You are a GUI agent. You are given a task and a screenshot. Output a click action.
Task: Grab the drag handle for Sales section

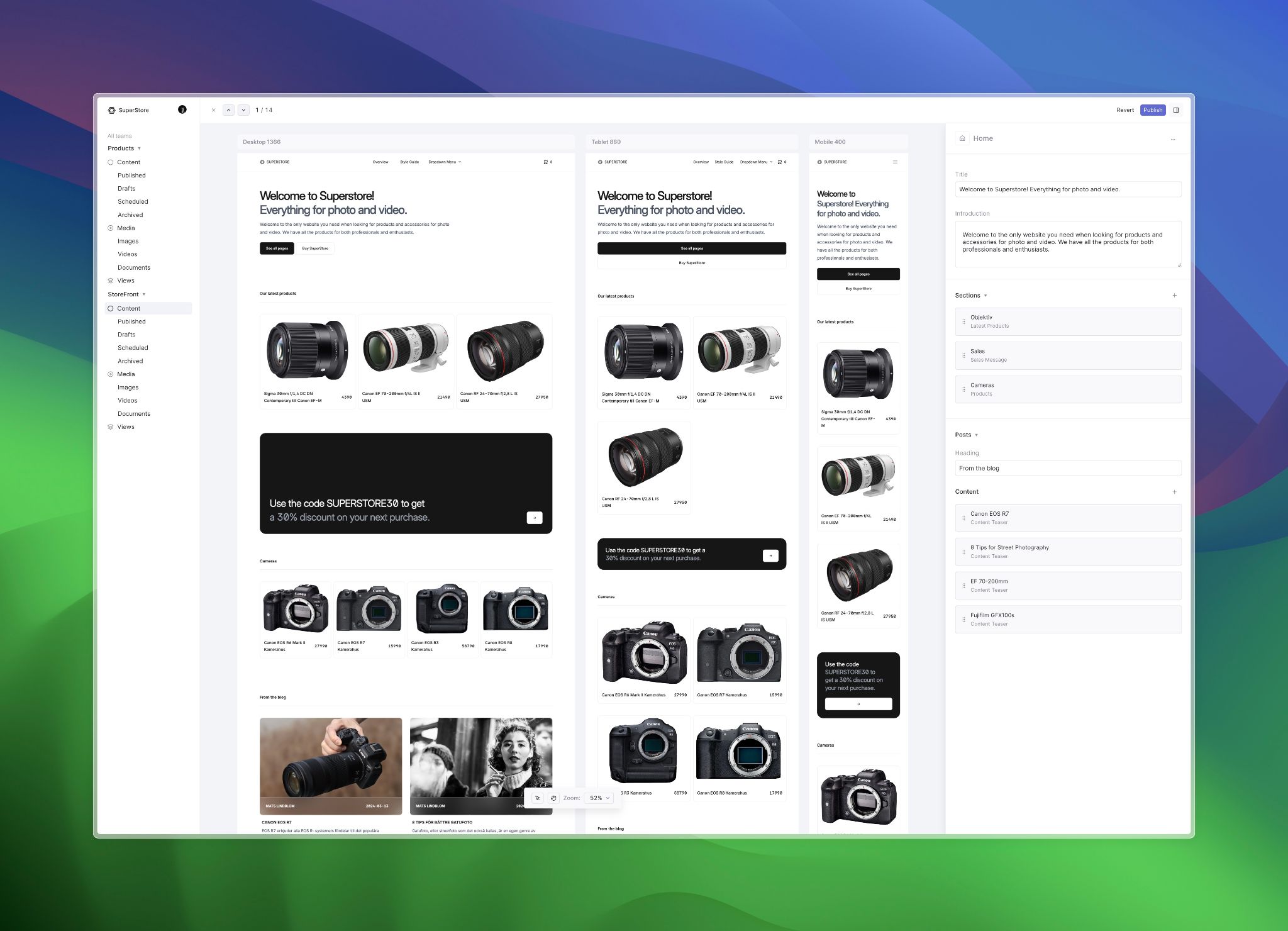coord(963,355)
